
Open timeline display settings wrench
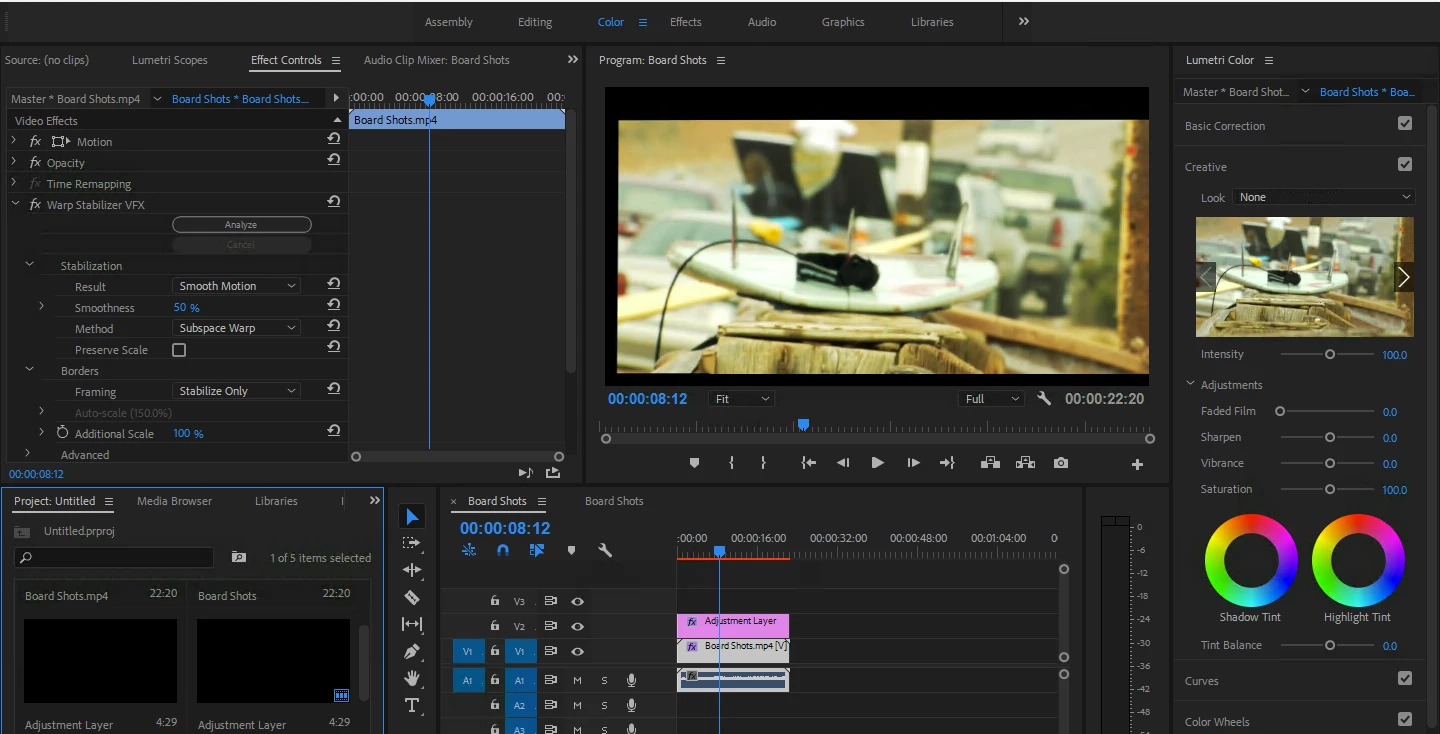(x=605, y=550)
